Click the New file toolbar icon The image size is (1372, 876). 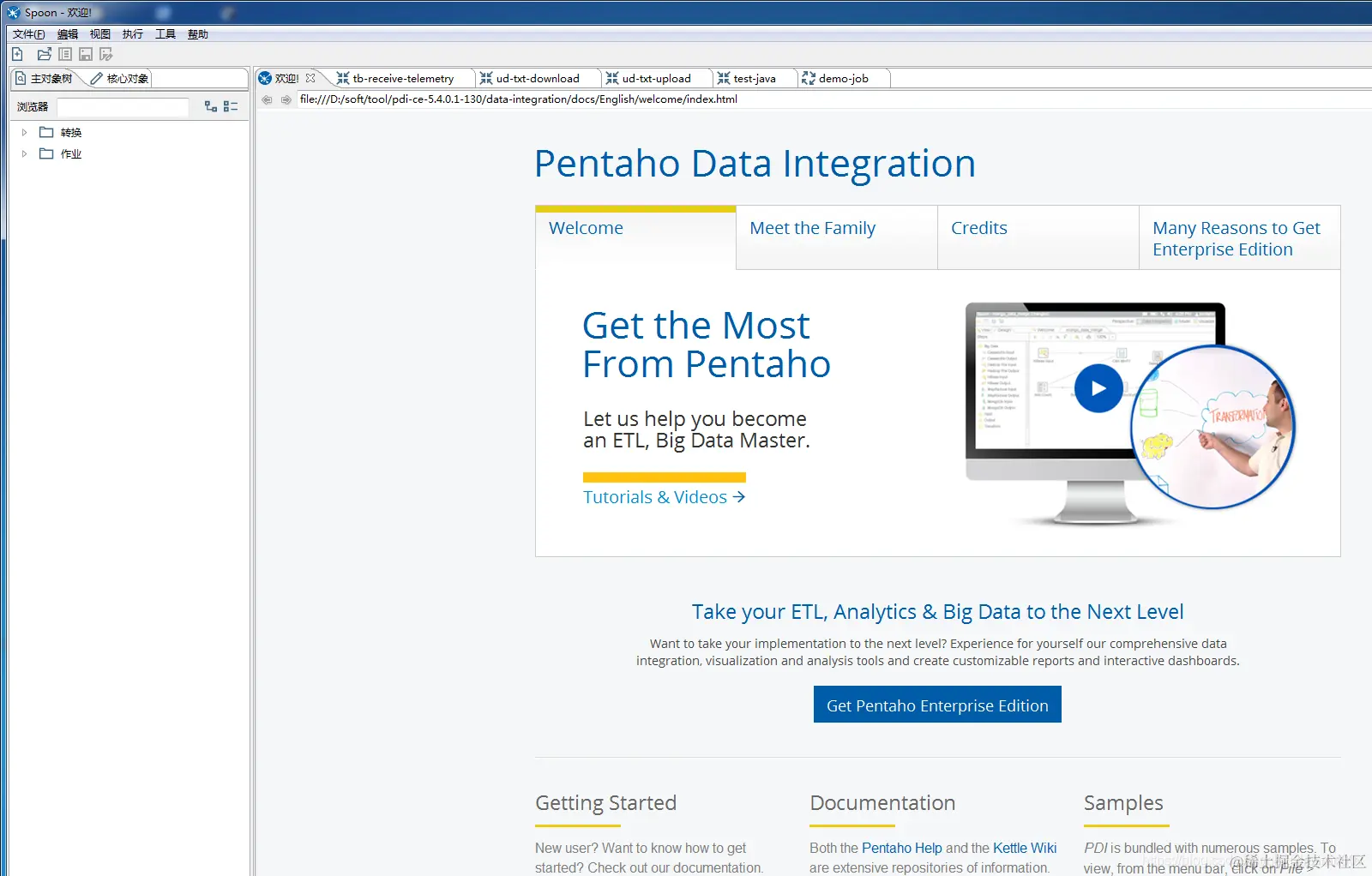tap(17, 54)
